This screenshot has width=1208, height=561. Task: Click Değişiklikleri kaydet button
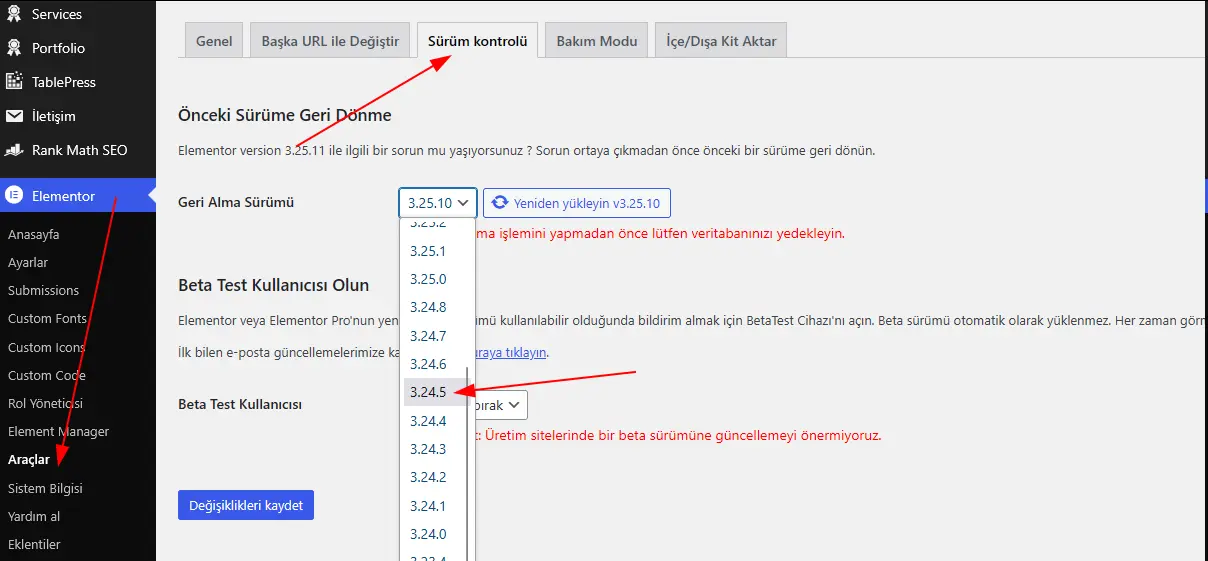coord(246,505)
